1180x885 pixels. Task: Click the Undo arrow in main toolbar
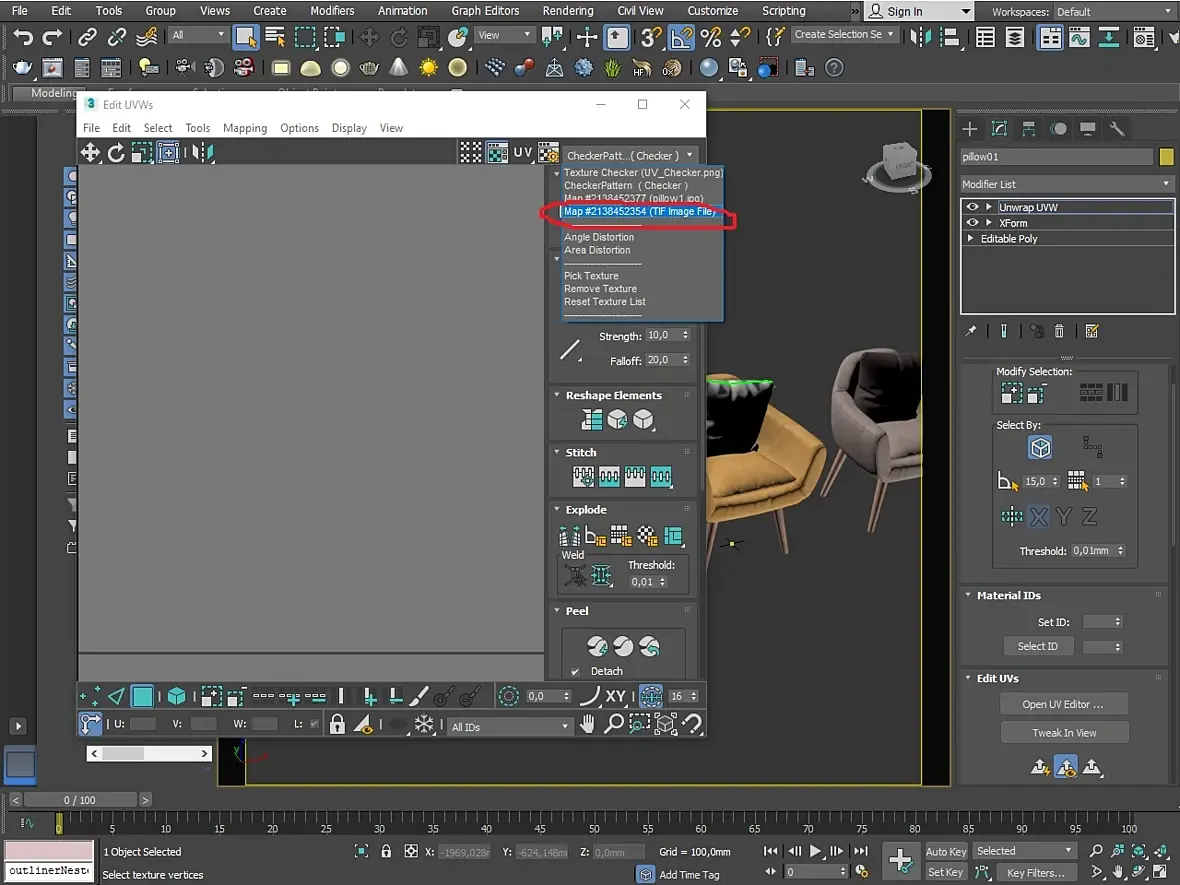(22, 37)
